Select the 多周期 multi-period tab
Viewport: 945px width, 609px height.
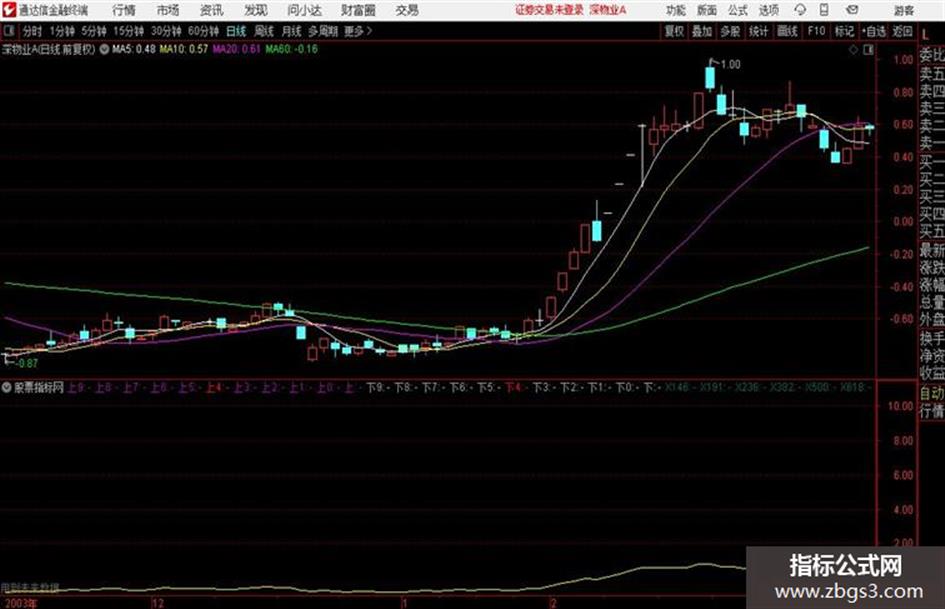[x=322, y=31]
